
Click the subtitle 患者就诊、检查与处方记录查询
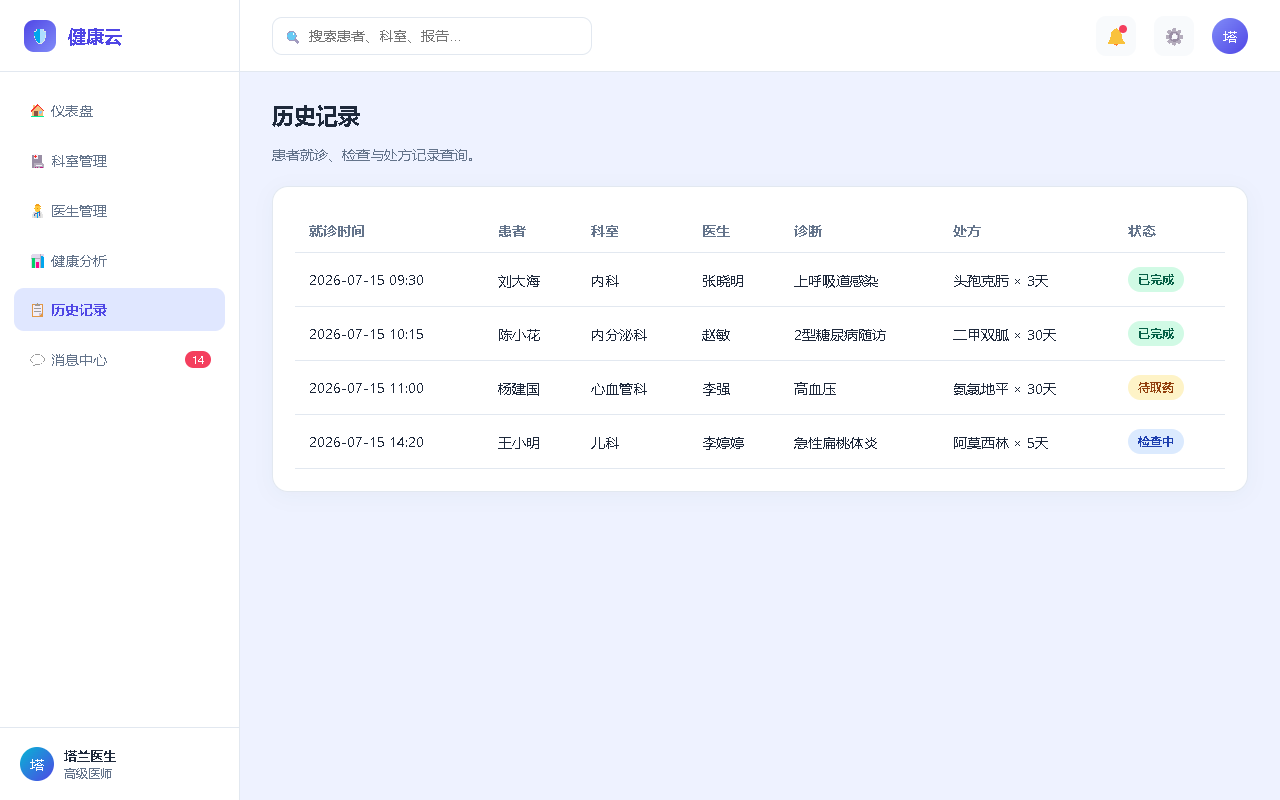click(374, 156)
